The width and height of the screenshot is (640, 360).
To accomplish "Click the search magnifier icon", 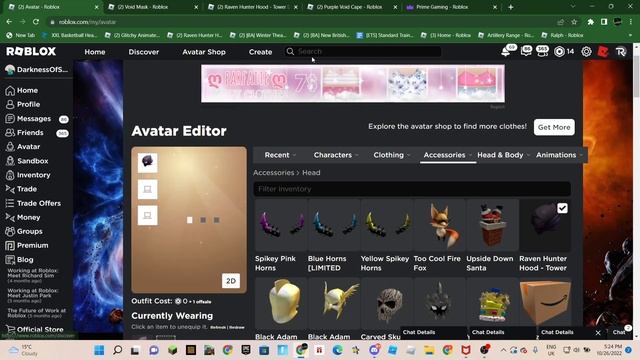I will (x=290, y=51).
